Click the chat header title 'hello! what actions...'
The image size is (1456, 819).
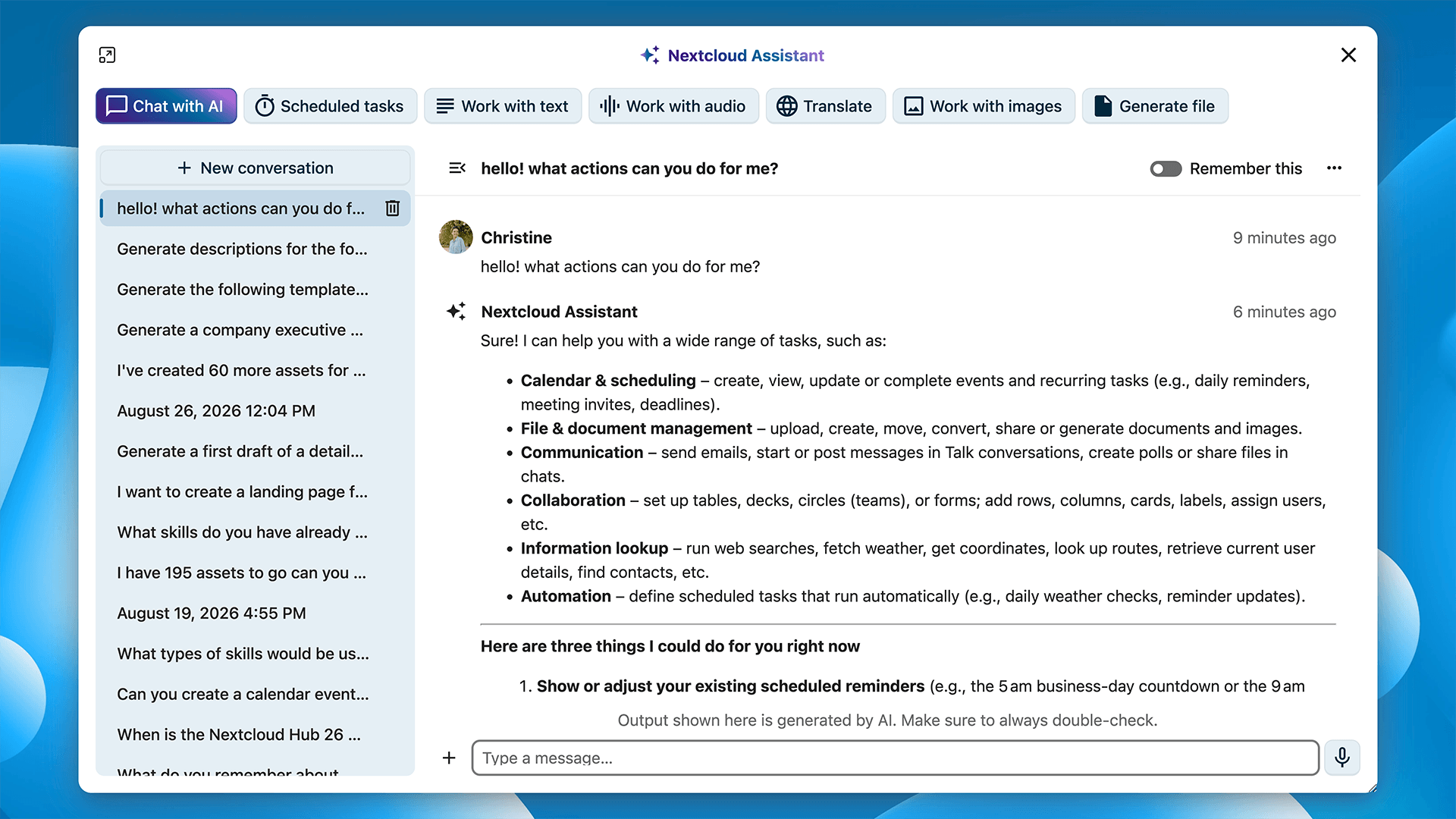pos(629,168)
